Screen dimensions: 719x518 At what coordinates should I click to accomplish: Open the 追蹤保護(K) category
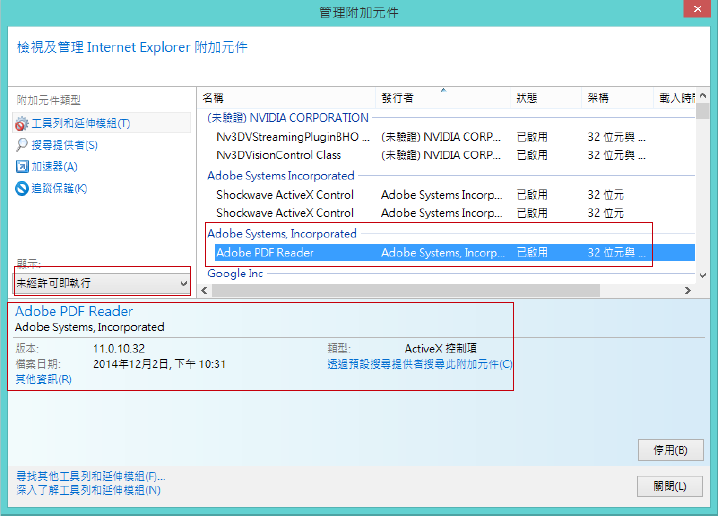(x=59, y=188)
